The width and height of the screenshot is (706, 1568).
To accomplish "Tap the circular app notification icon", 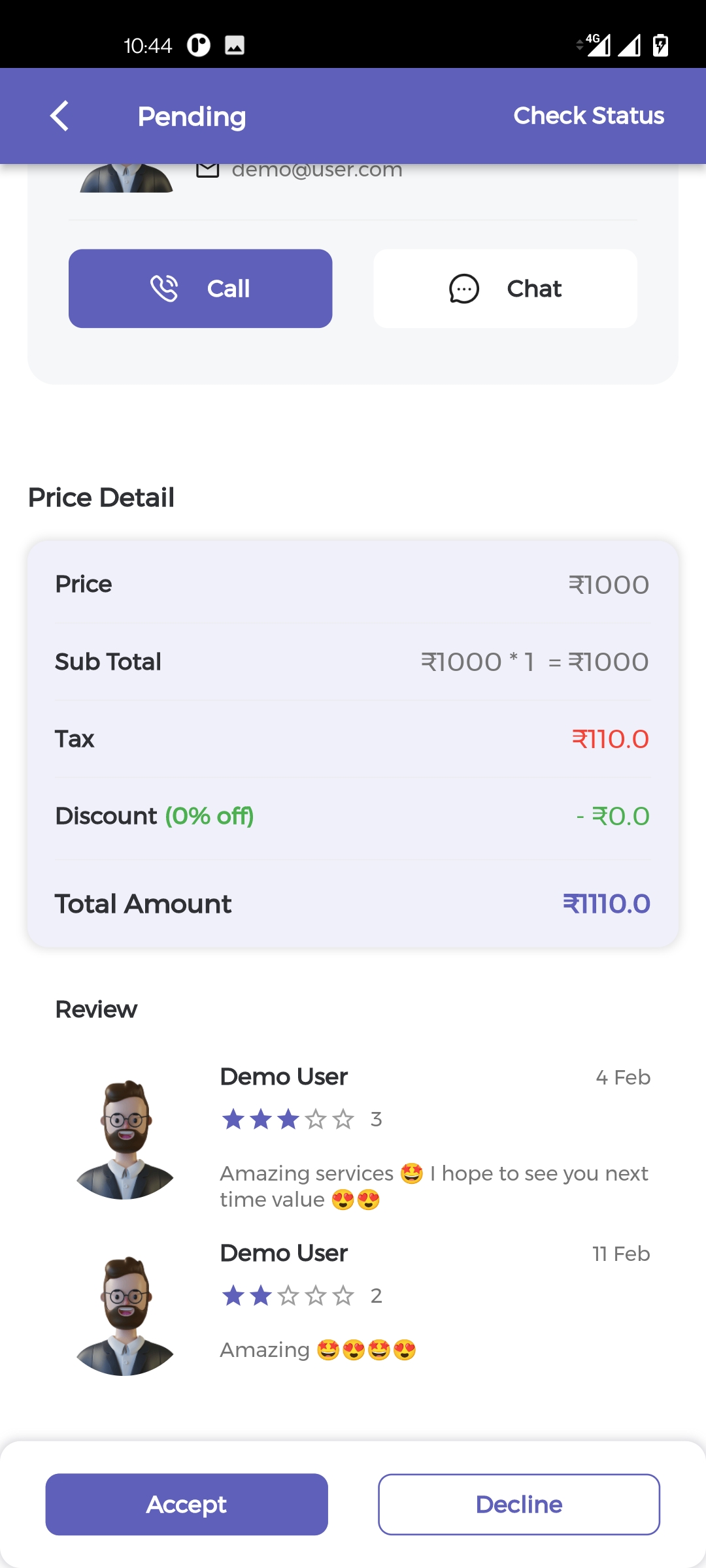I will point(199,45).
